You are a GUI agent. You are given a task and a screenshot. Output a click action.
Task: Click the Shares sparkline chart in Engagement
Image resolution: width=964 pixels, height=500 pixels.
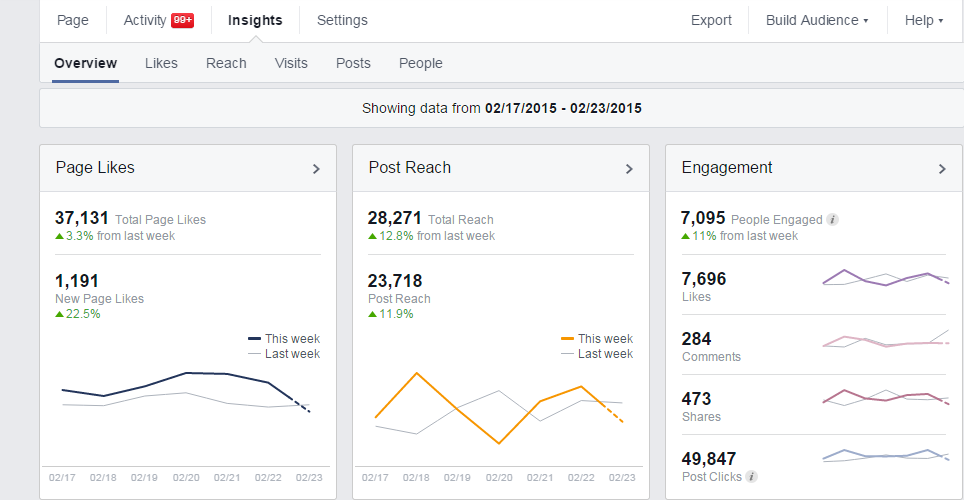[x=886, y=397]
